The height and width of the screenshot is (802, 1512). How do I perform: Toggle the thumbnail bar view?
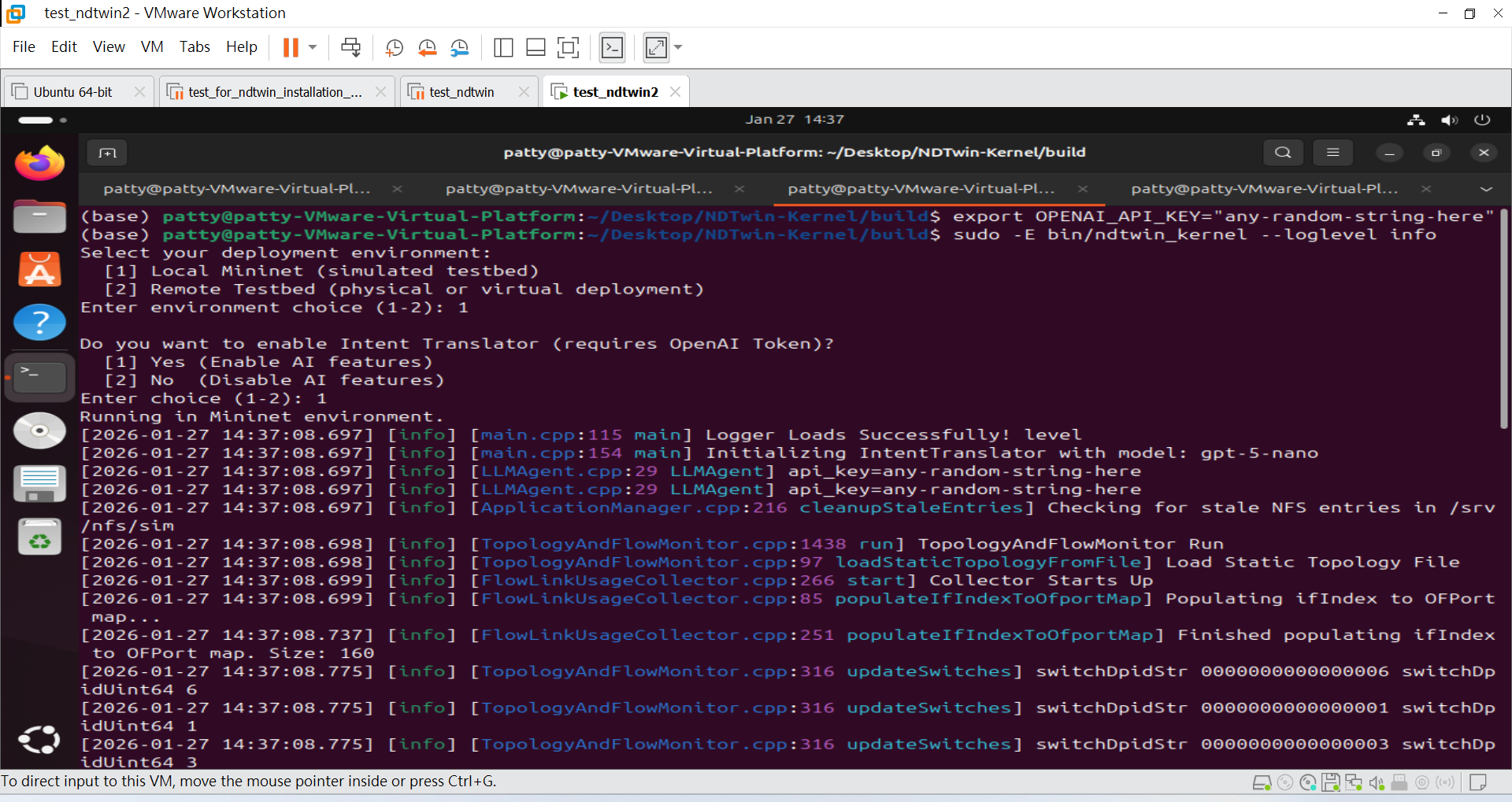click(535, 48)
